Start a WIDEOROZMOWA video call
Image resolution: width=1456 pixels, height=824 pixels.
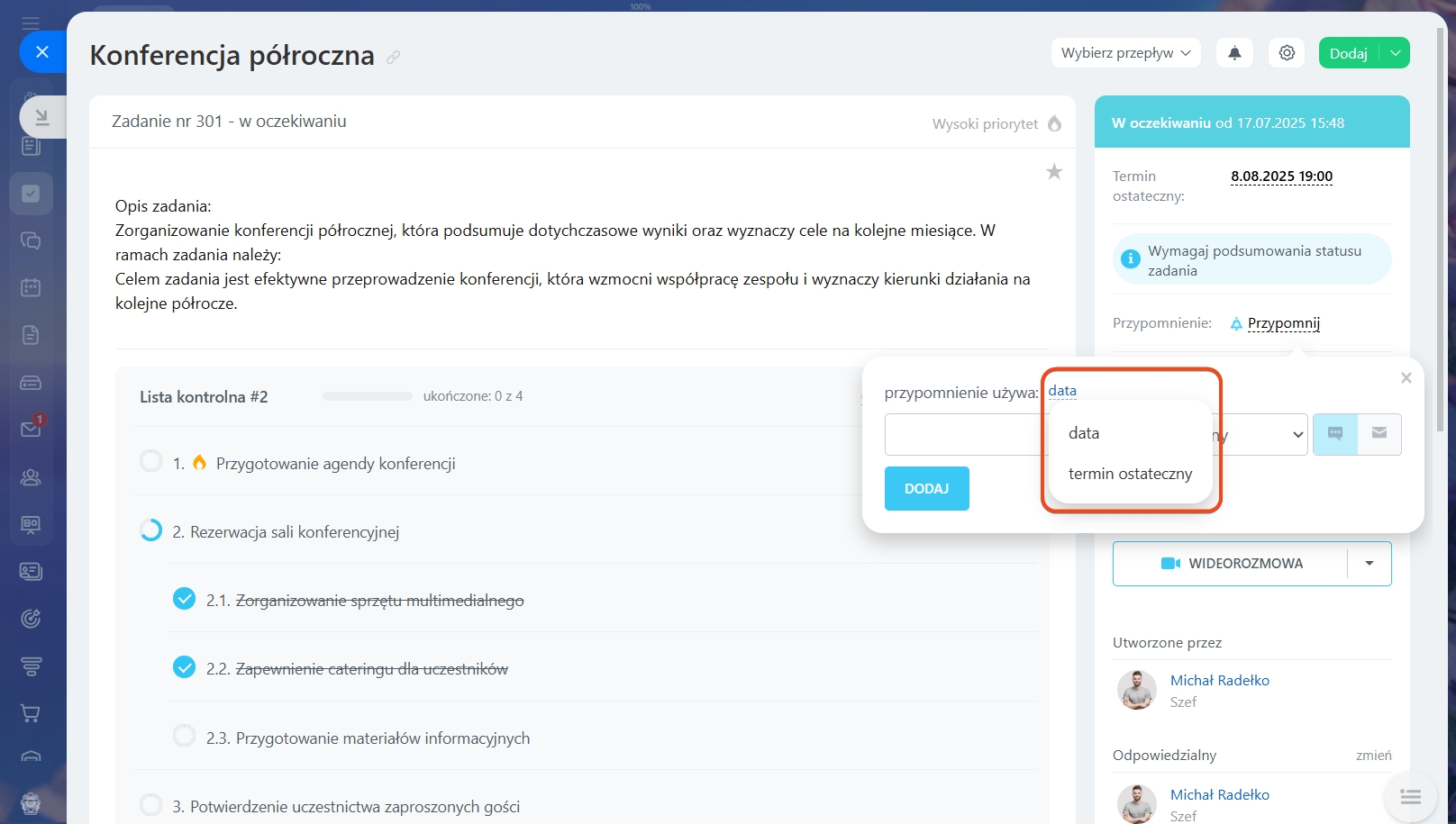coord(1231,563)
